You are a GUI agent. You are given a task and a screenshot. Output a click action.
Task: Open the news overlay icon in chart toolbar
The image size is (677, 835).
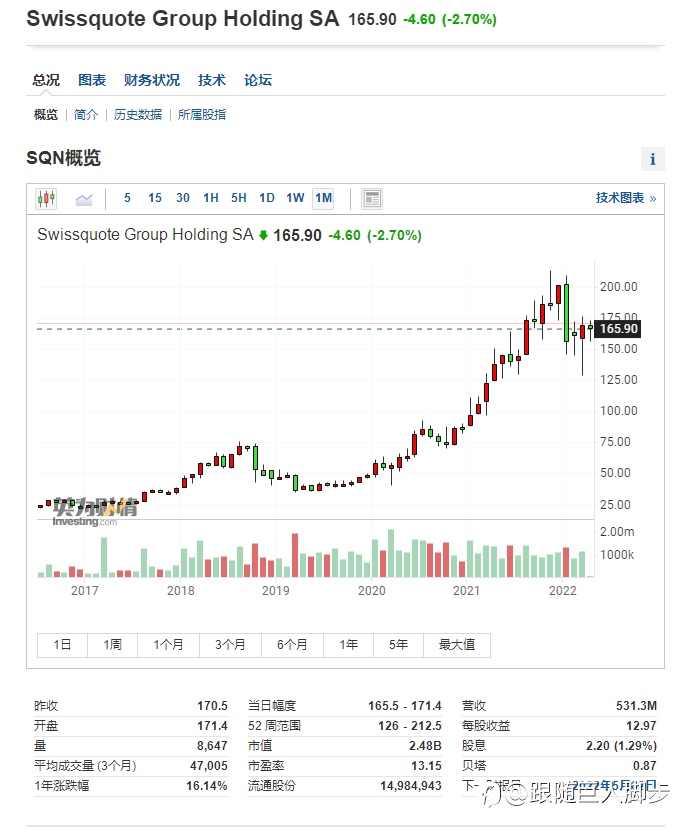(x=372, y=199)
